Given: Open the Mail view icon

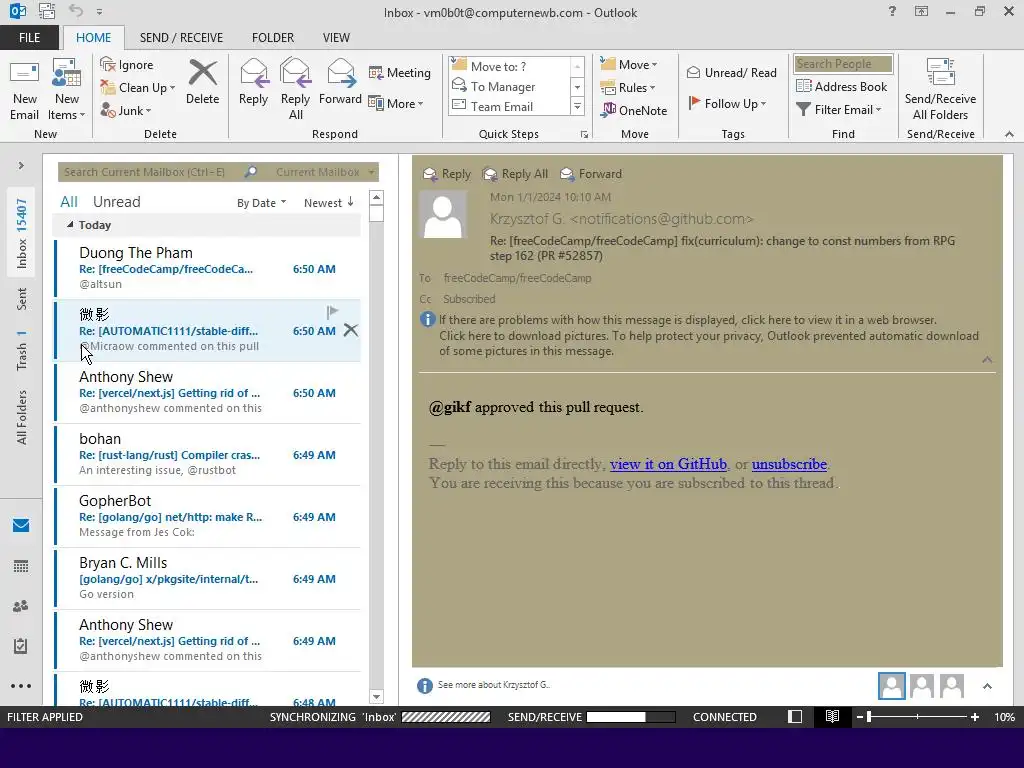Looking at the screenshot, I should pos(21,526).
